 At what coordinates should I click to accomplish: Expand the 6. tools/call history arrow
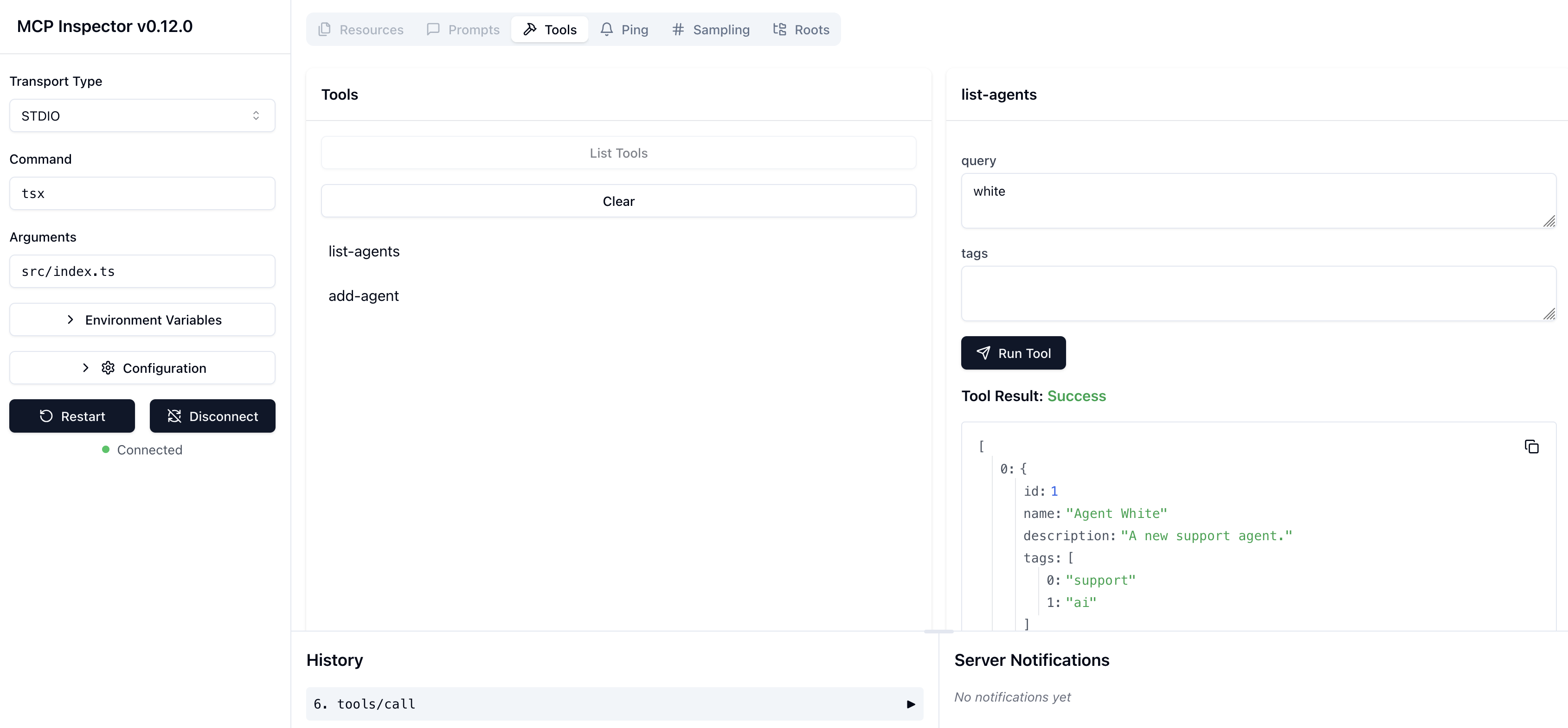pyautogui.click(x=911, y=704)
